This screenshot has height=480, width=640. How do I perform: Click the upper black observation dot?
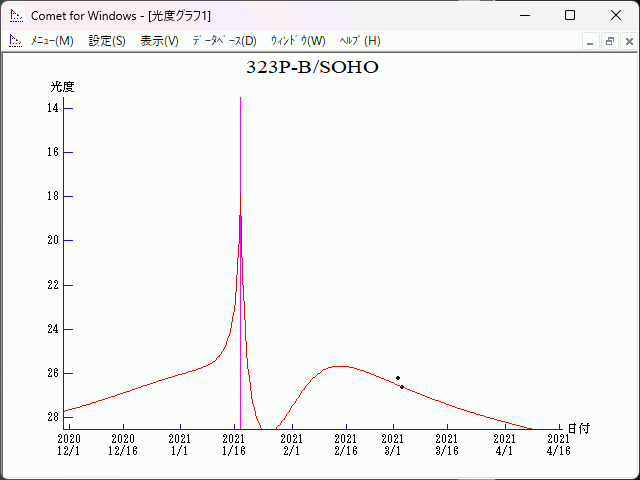398,378
